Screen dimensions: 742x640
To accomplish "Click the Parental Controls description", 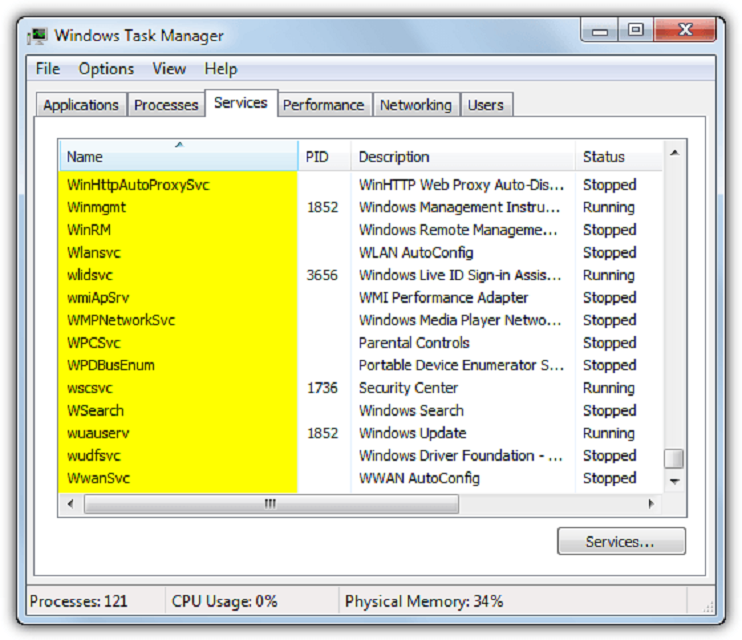I will (x=414, y=343).
